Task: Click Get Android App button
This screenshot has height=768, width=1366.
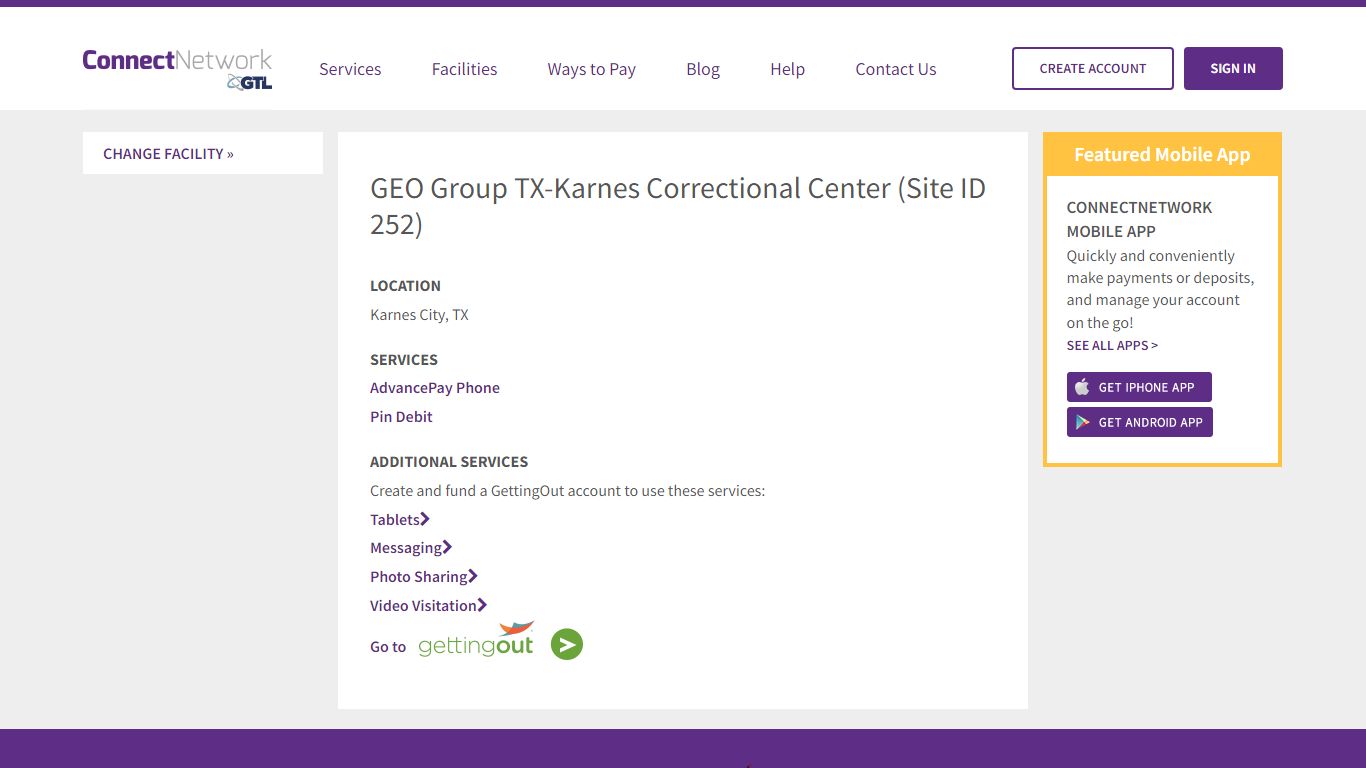Action: point(1140,422)
